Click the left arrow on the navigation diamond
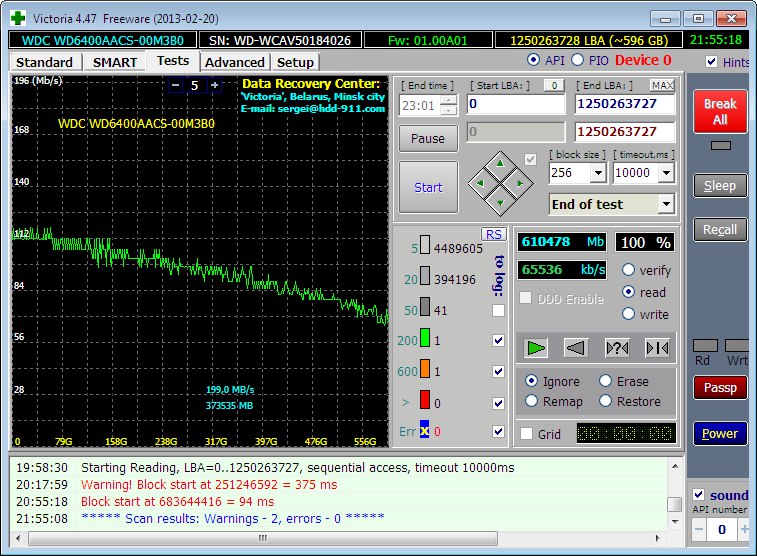 (480, 183)
